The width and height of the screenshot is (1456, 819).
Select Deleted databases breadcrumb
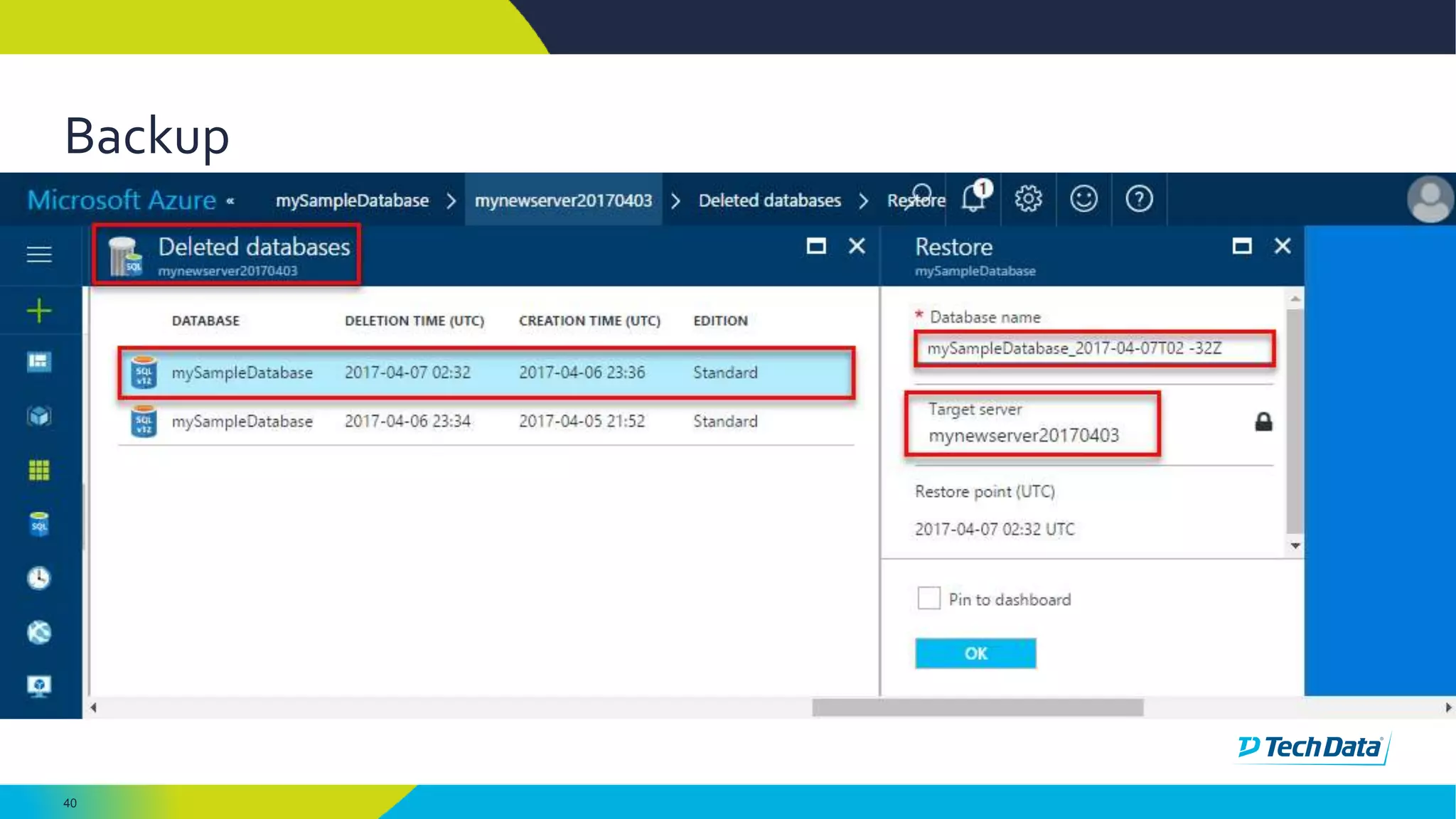pos(769,200)
